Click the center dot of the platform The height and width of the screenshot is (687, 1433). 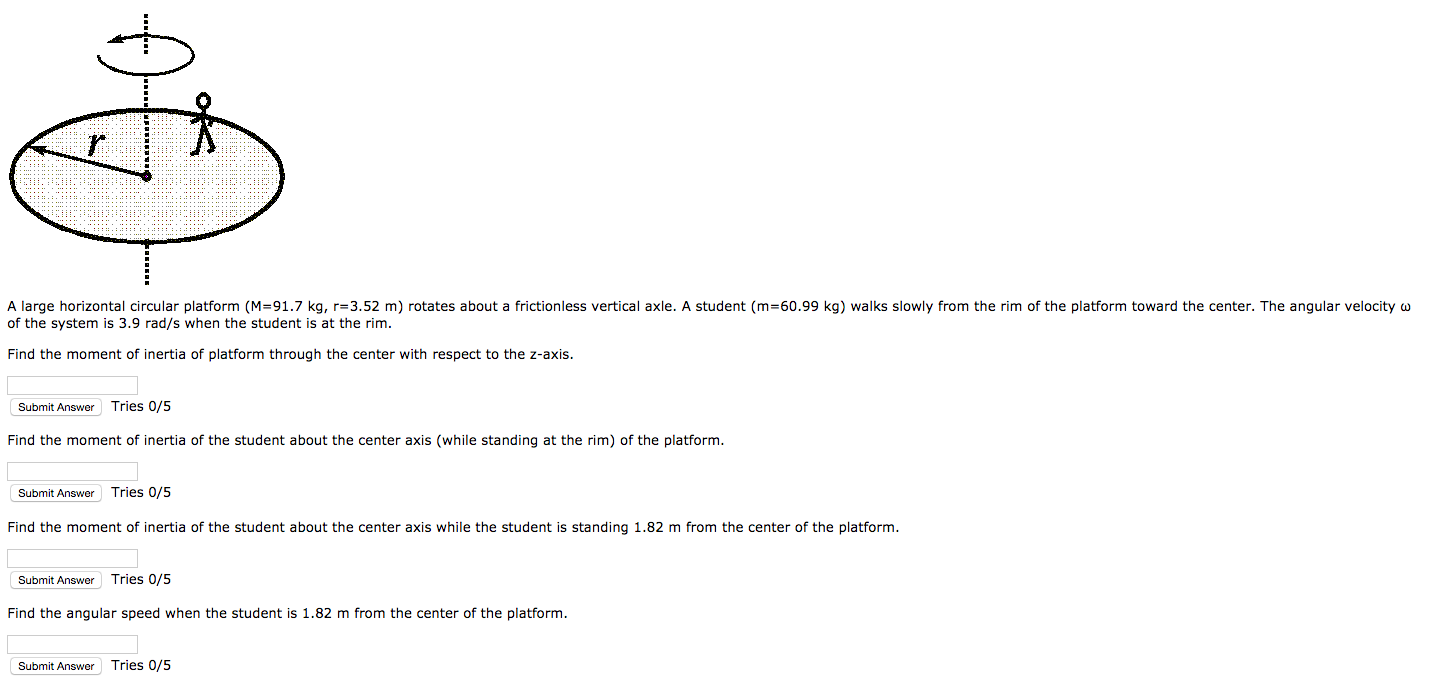pyautogui.click(x=146, y=177)
